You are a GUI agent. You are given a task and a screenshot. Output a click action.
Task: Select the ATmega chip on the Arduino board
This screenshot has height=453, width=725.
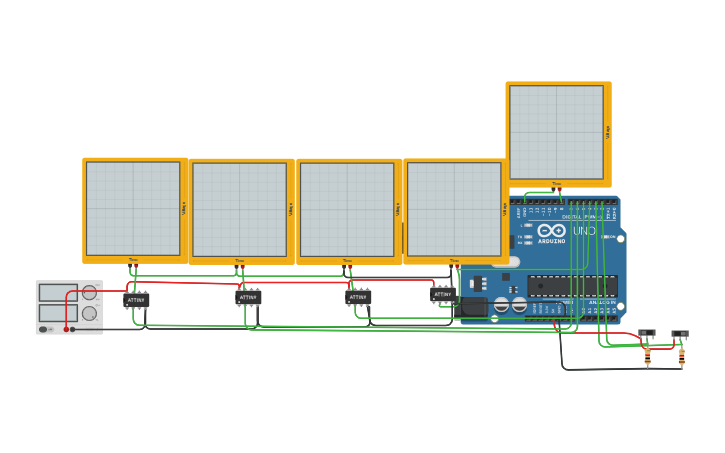click(x=571, y=285)
